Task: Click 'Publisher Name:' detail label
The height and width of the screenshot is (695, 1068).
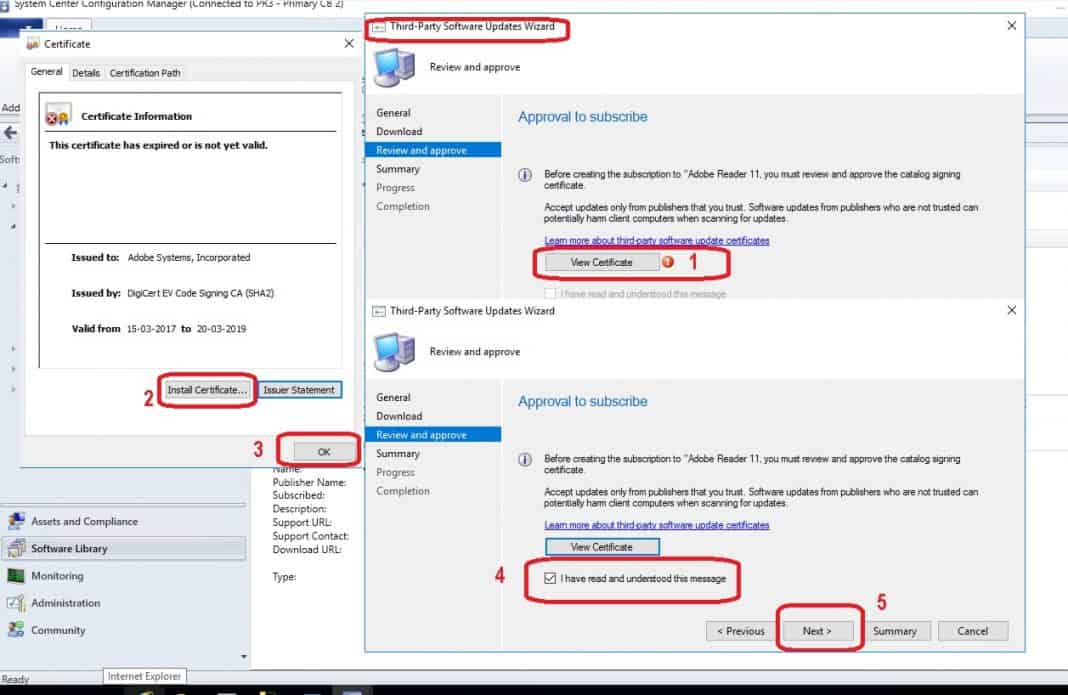Action: (309, 482)
